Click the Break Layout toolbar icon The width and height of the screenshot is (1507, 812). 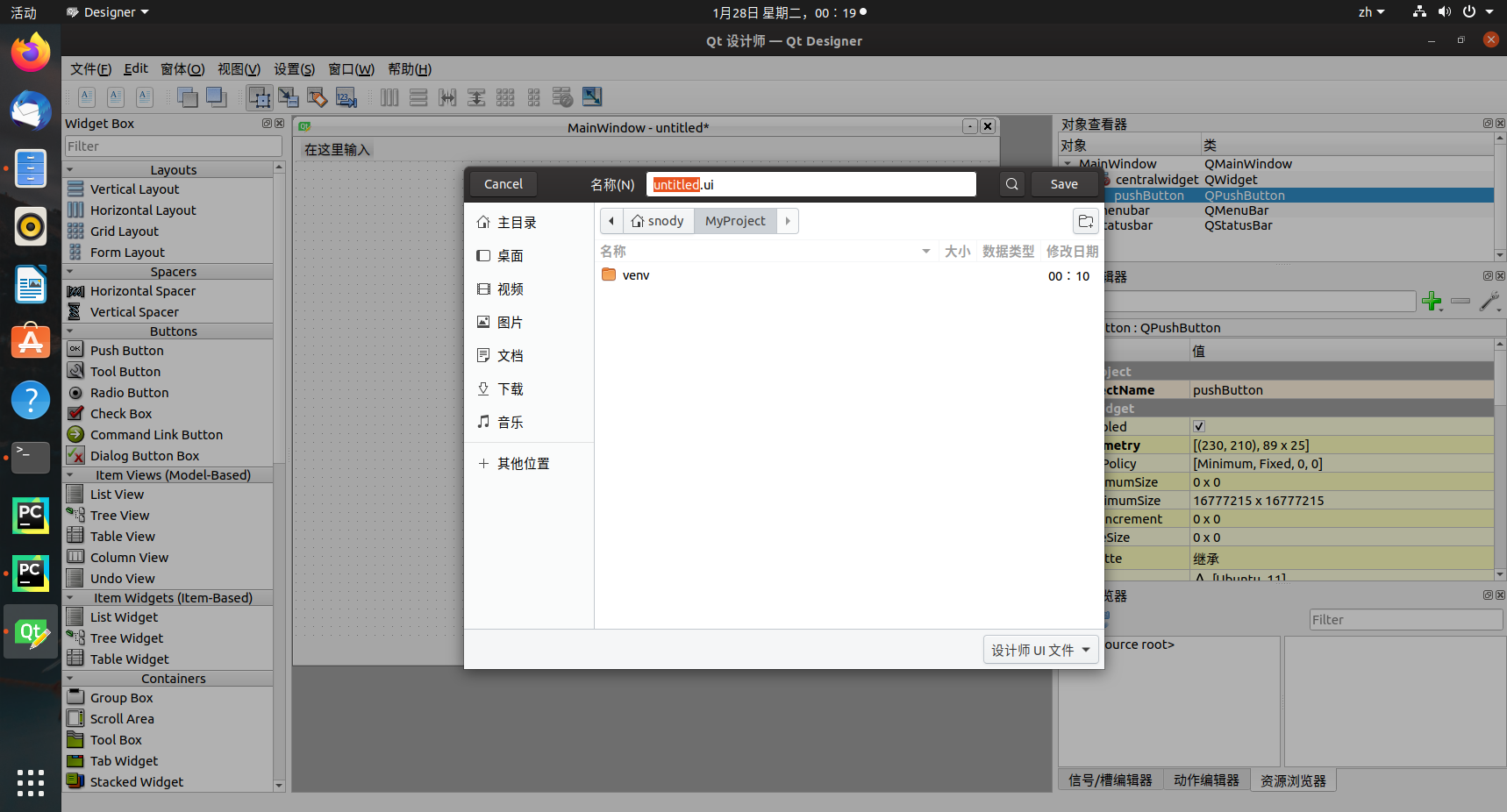[563, 97]
